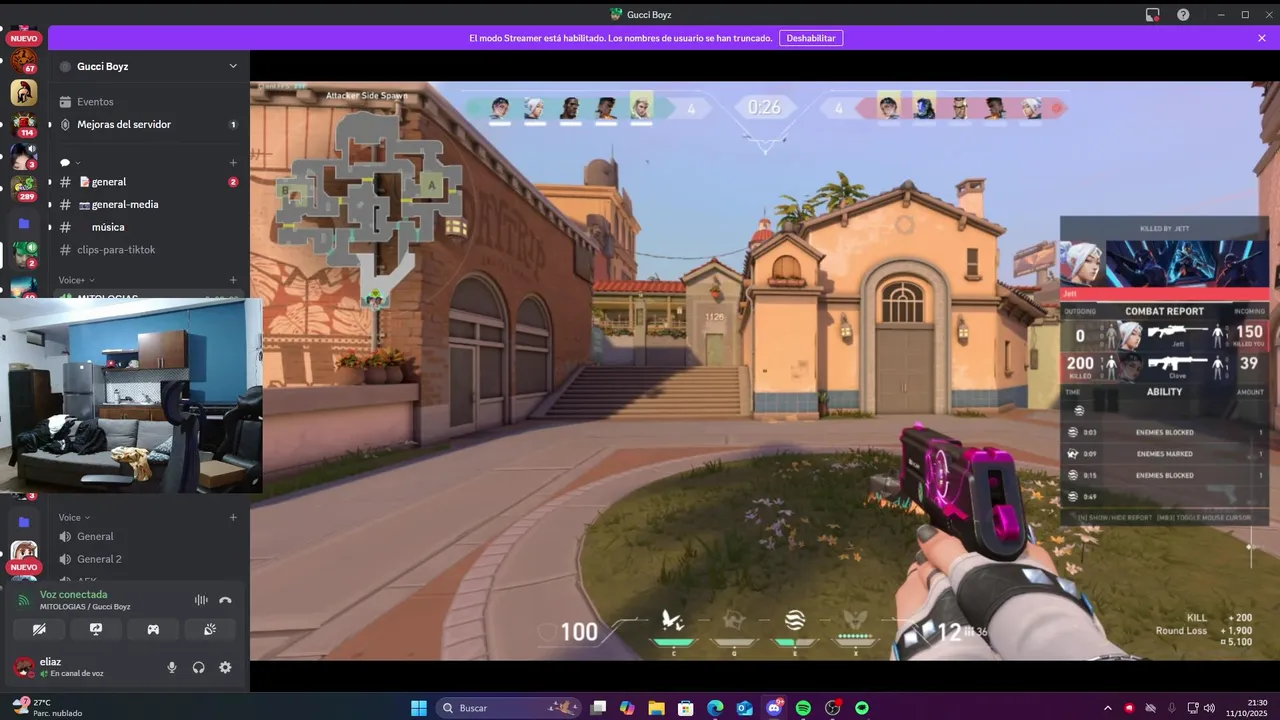Click the webcam video preview

click(131, 396)
